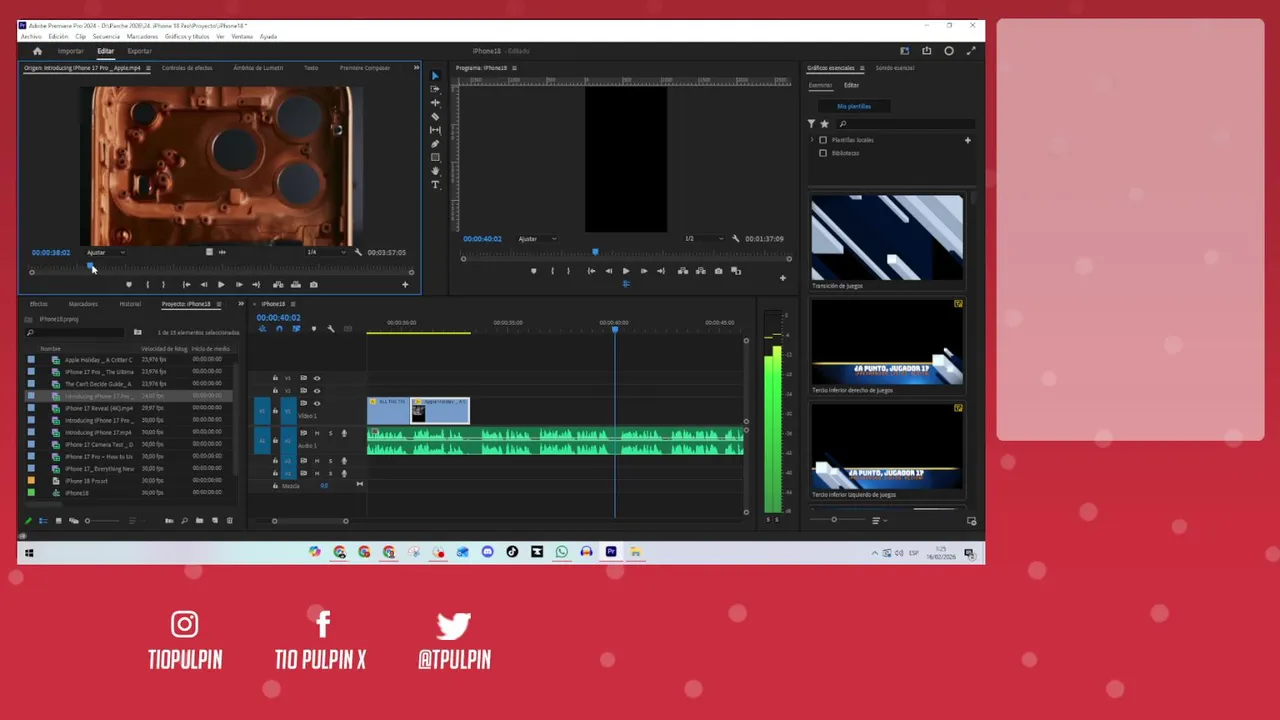The height and width of the screenshot is (720, 1280).
Task: Toggle V1 track output eye
Action: point(317,404)
